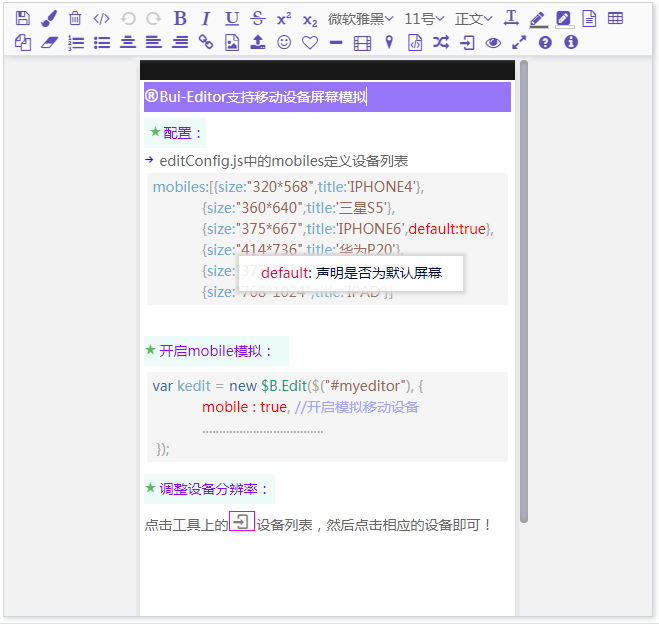This screenshot has width=659, height=624.
Task: Toggle italic text style
Action: (x=206, y=18)
